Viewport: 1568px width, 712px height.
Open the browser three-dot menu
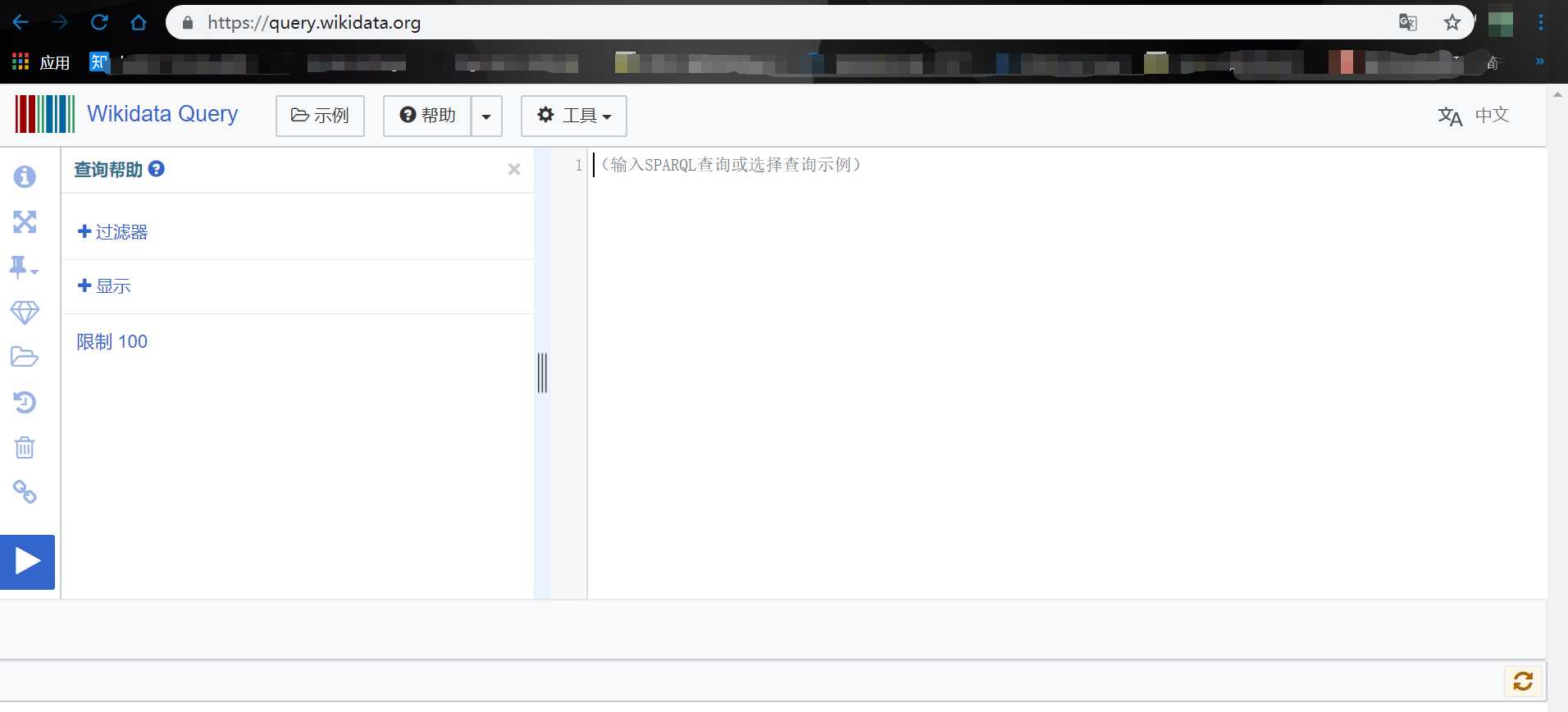pos(1541,22)
